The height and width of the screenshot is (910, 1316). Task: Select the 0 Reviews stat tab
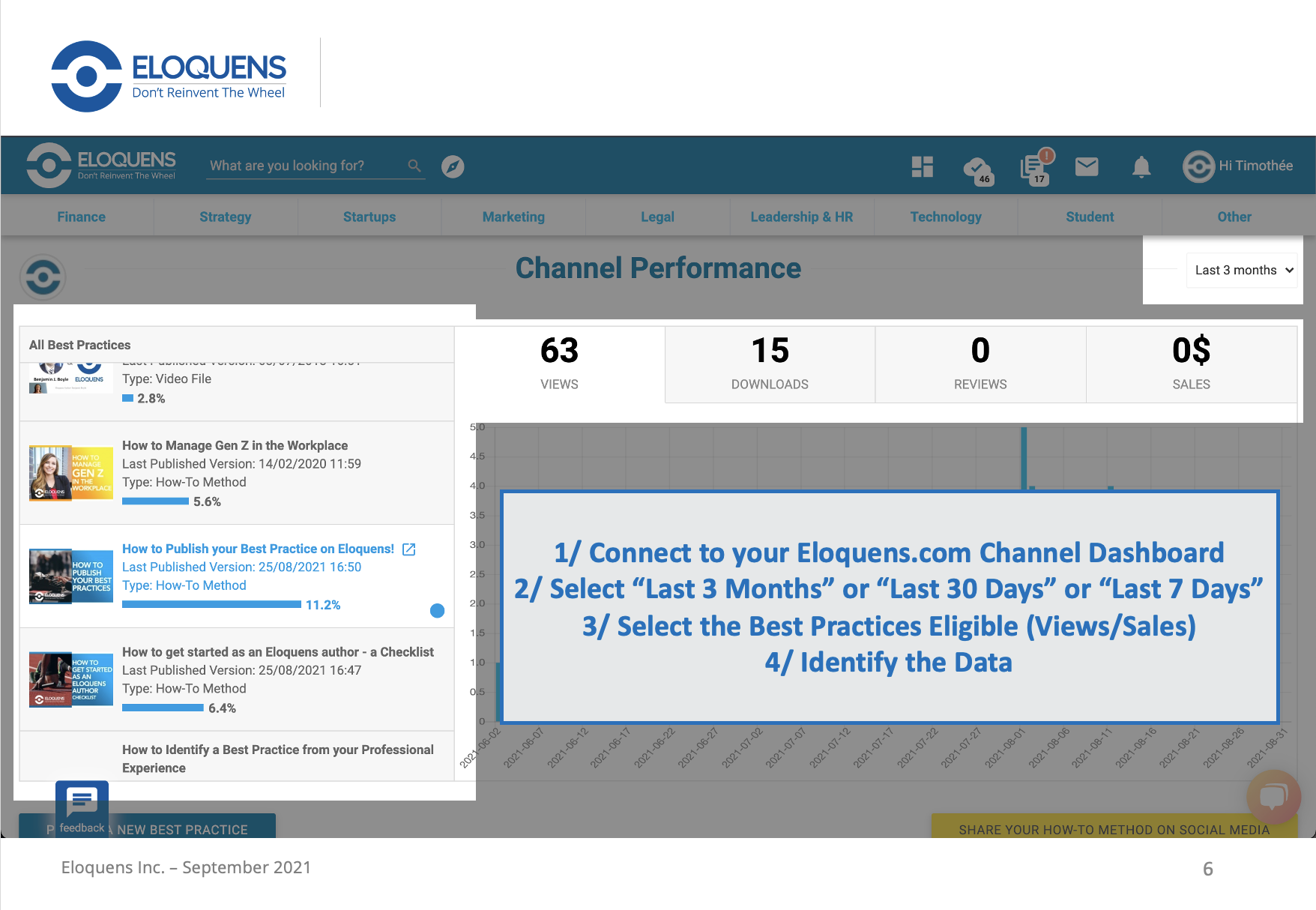(980, 364)
